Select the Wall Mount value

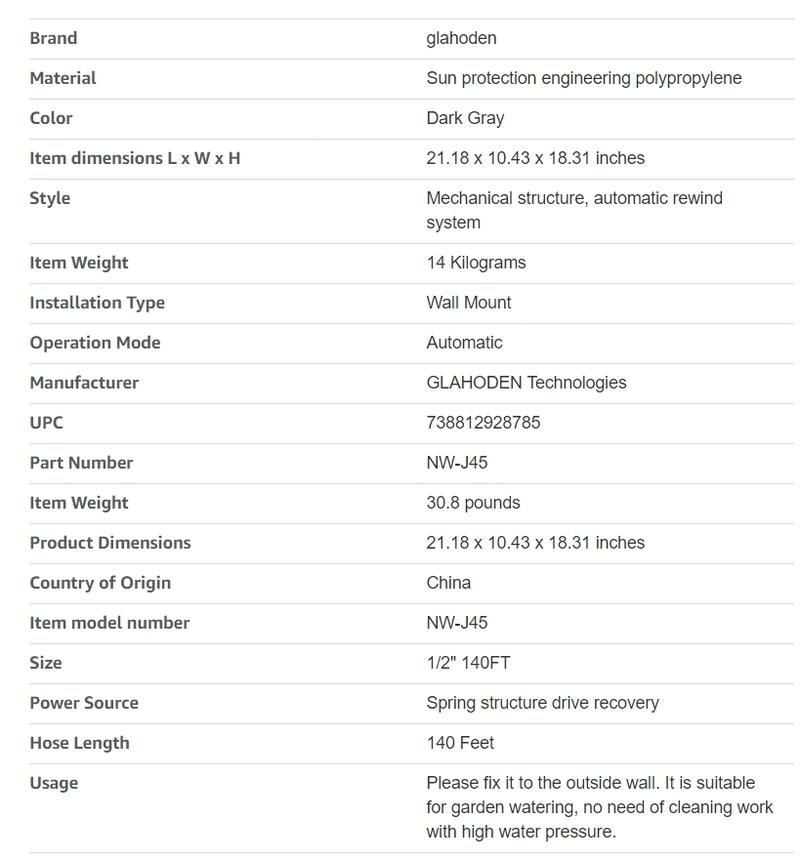tap(468, 303)
